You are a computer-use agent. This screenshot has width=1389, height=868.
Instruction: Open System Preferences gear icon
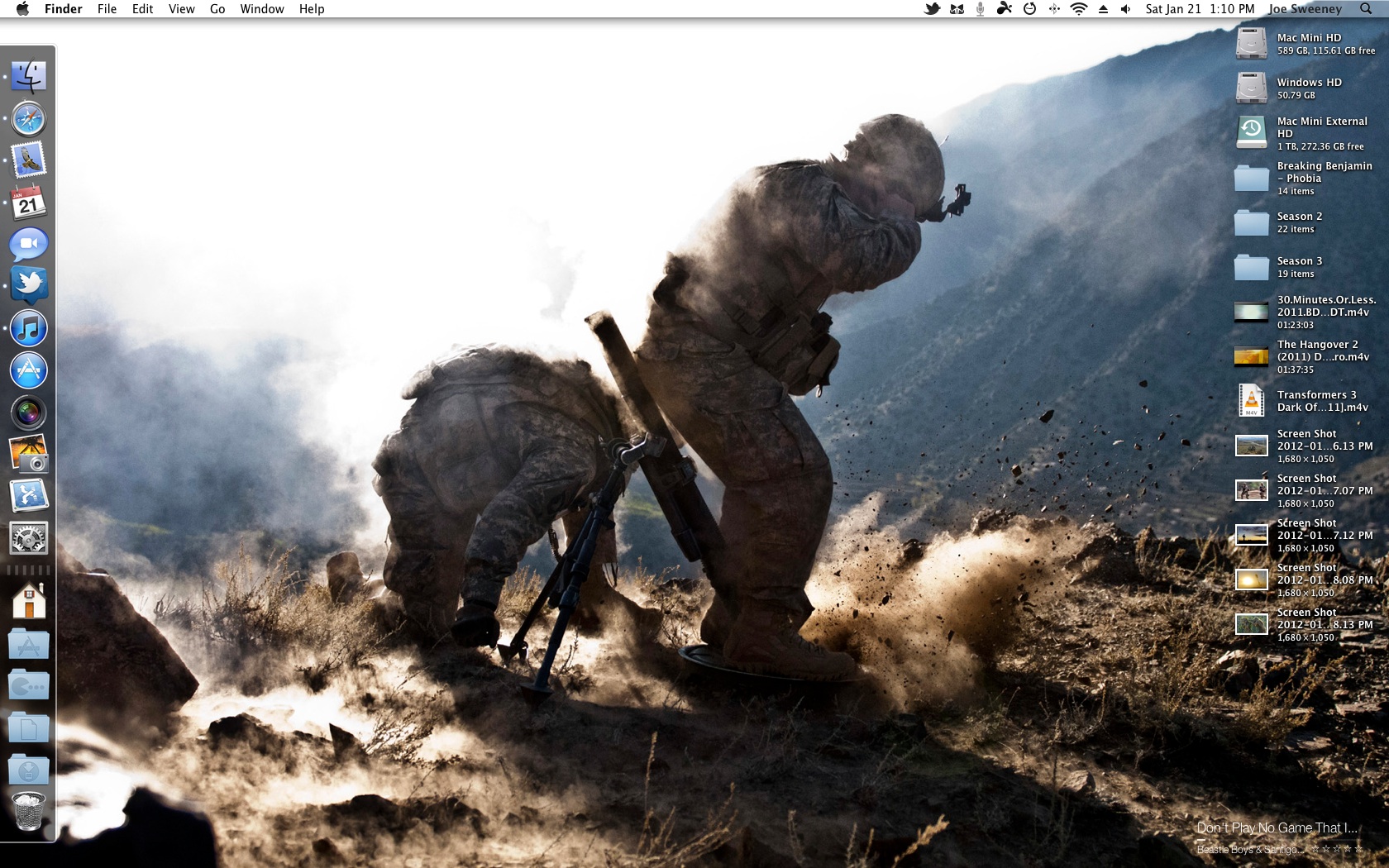coord(28,538)
